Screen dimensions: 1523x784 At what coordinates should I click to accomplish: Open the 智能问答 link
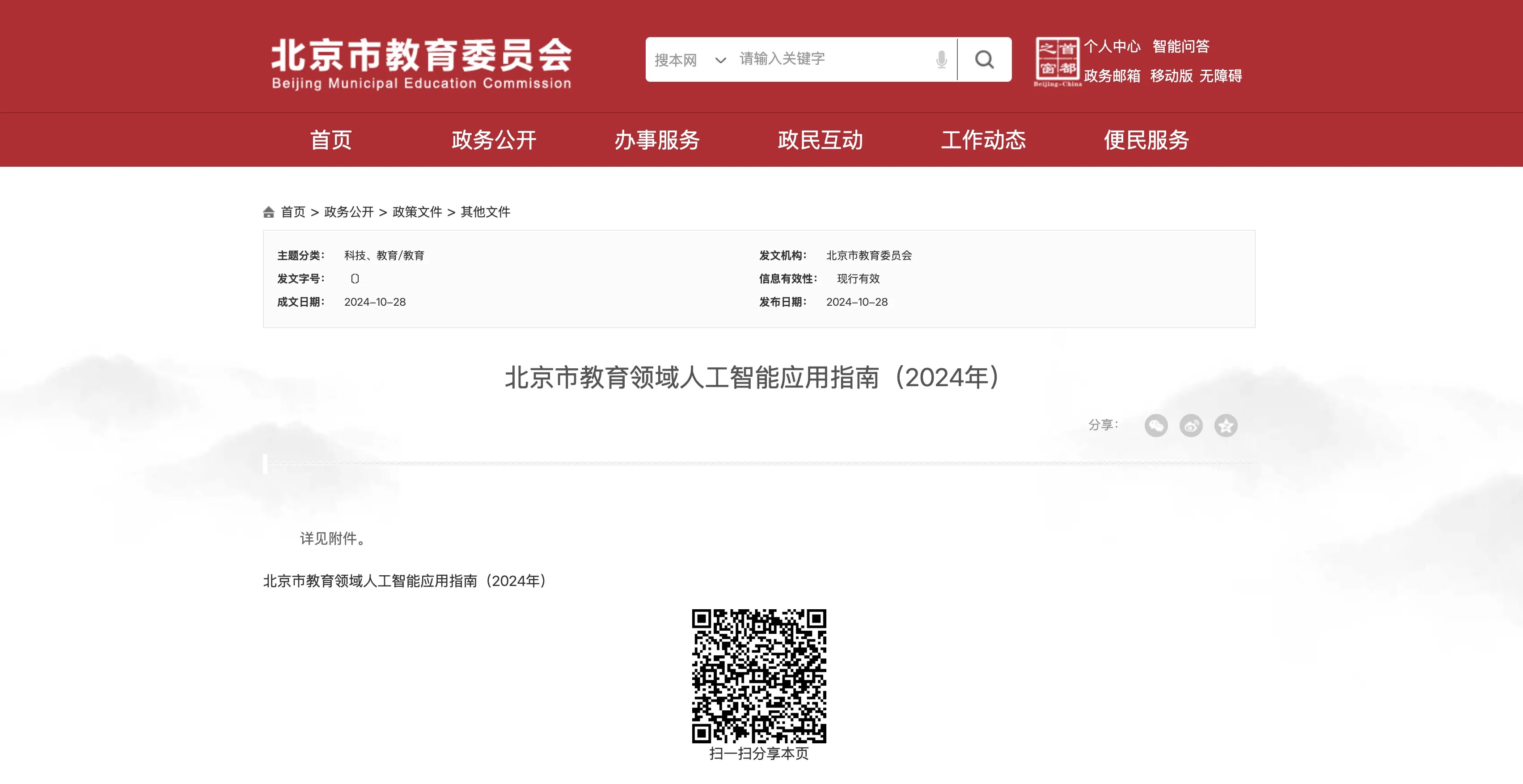click(x=1180, y=46)
